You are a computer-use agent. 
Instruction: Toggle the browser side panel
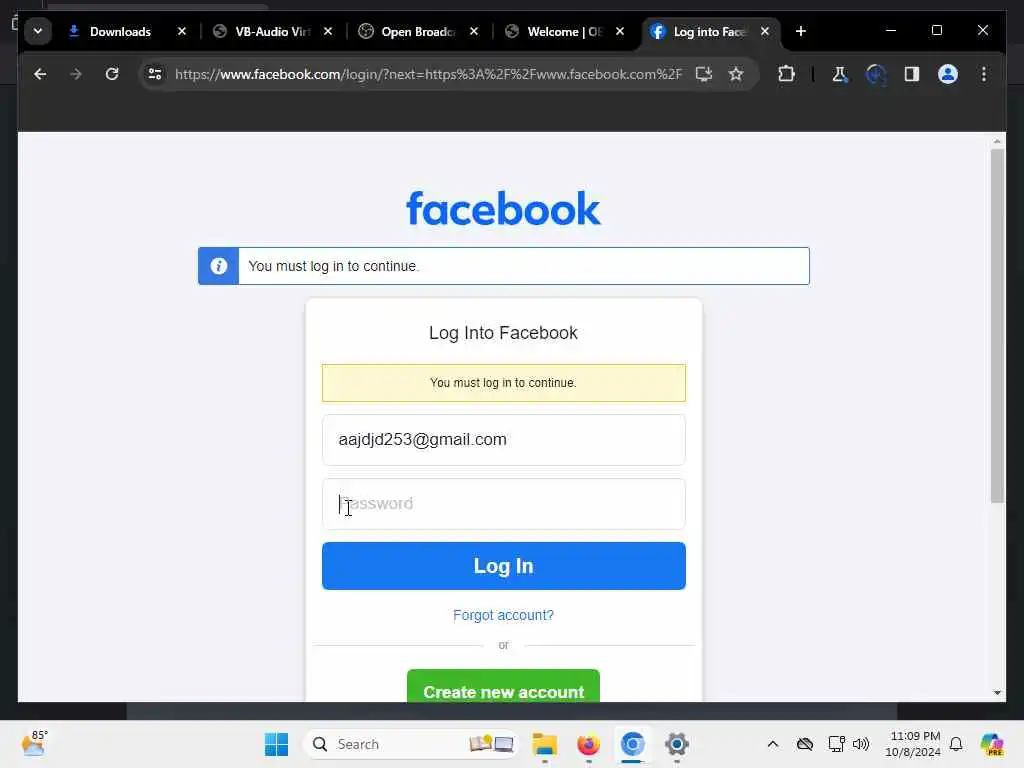point(912,74)
